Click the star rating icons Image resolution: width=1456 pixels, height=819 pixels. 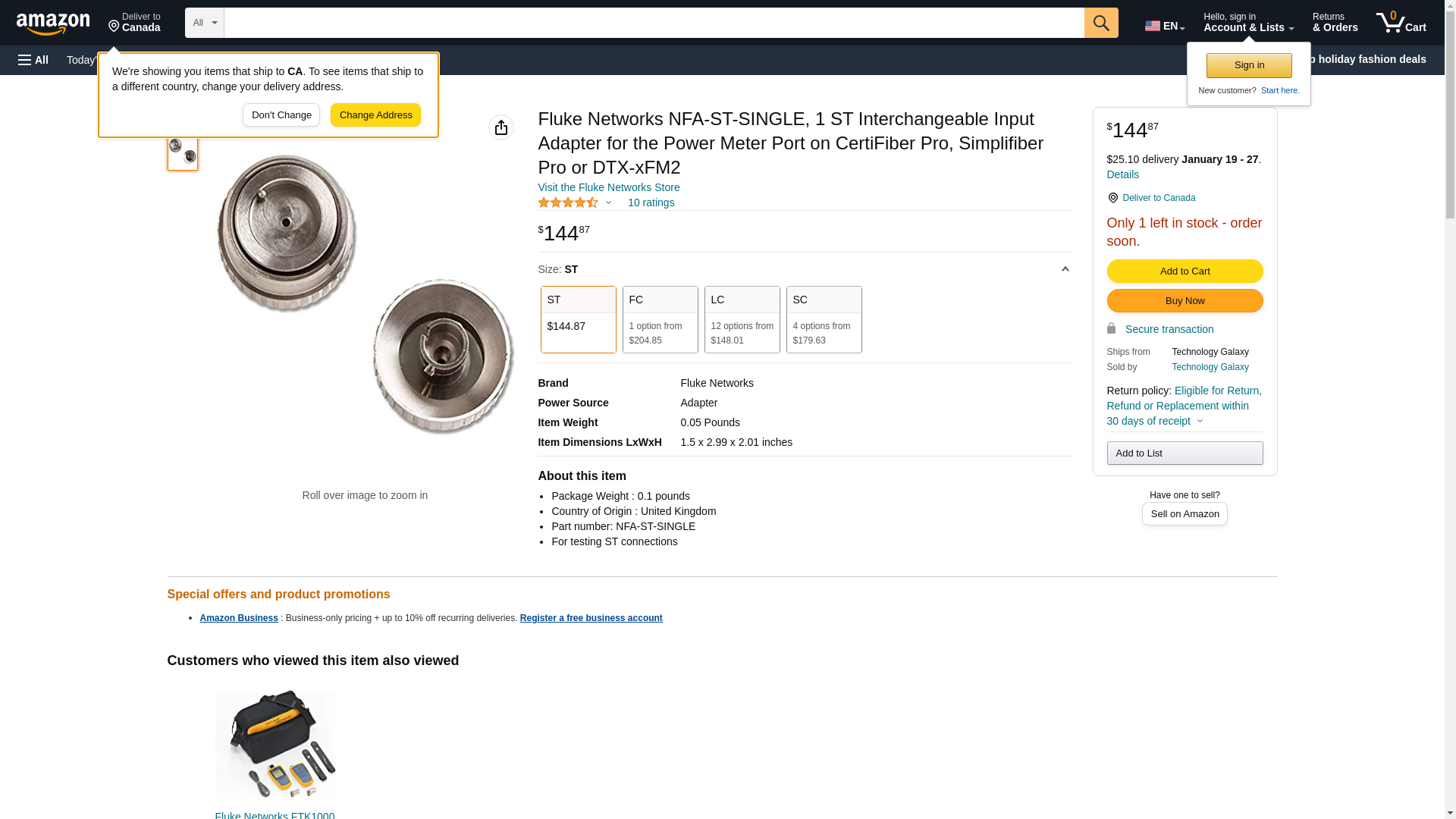pos(568,202)
